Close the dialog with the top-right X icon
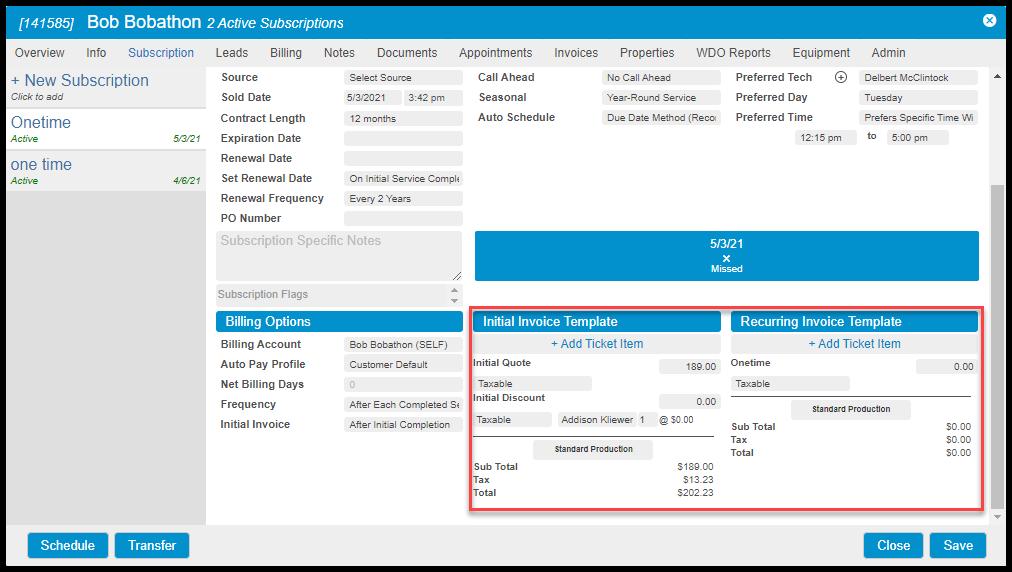This screenshot has width=1012, height=572. click(x=989, y=20)
